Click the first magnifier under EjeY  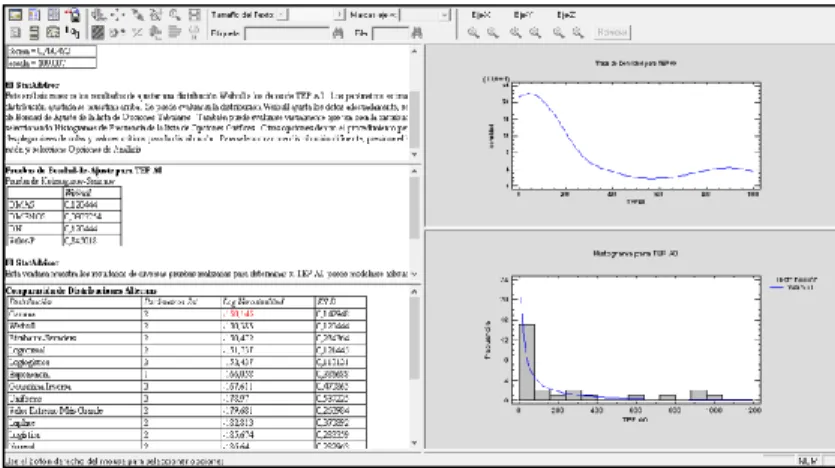click(x=515, y=33)
